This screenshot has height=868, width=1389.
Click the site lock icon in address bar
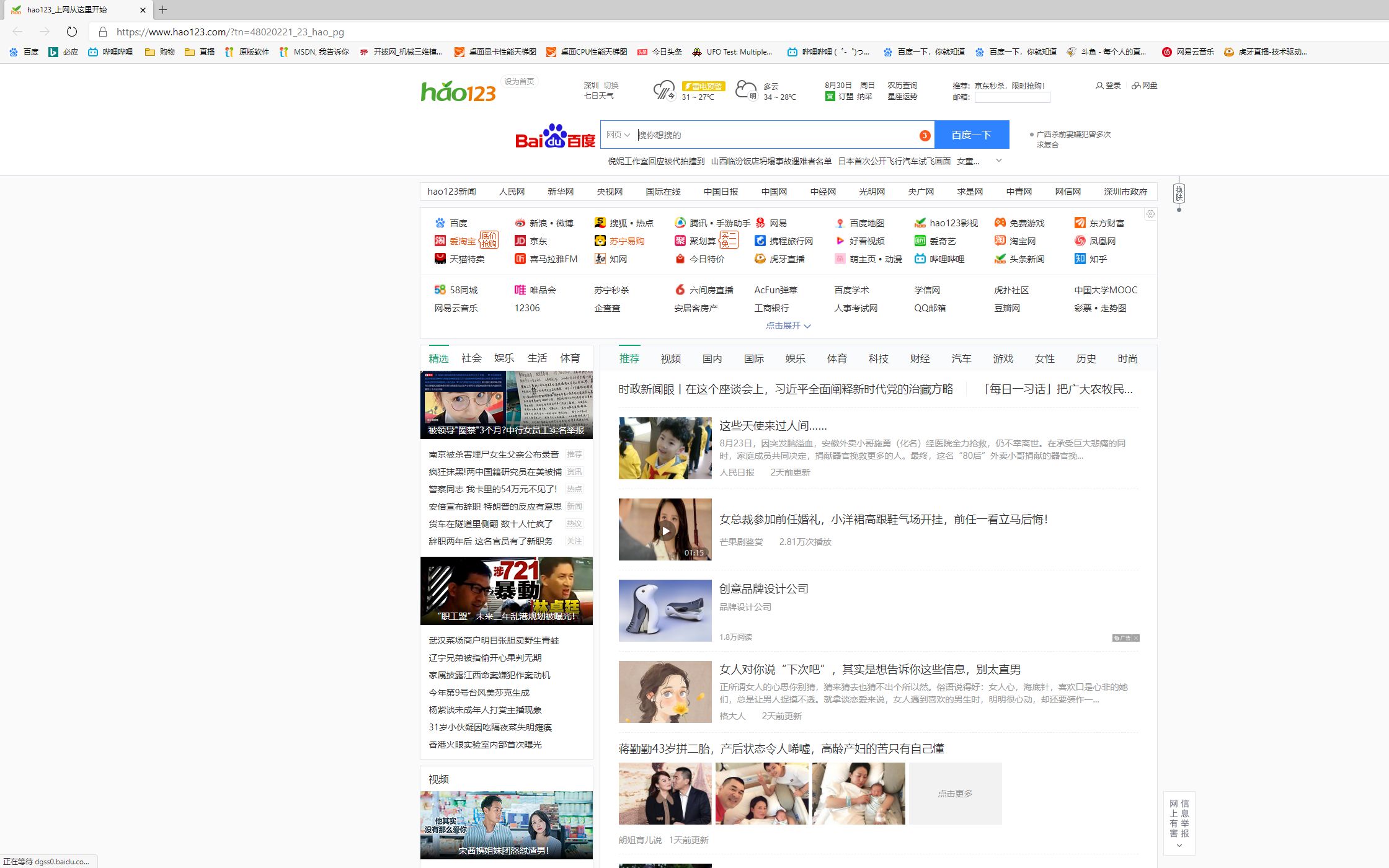click(103, 32)
